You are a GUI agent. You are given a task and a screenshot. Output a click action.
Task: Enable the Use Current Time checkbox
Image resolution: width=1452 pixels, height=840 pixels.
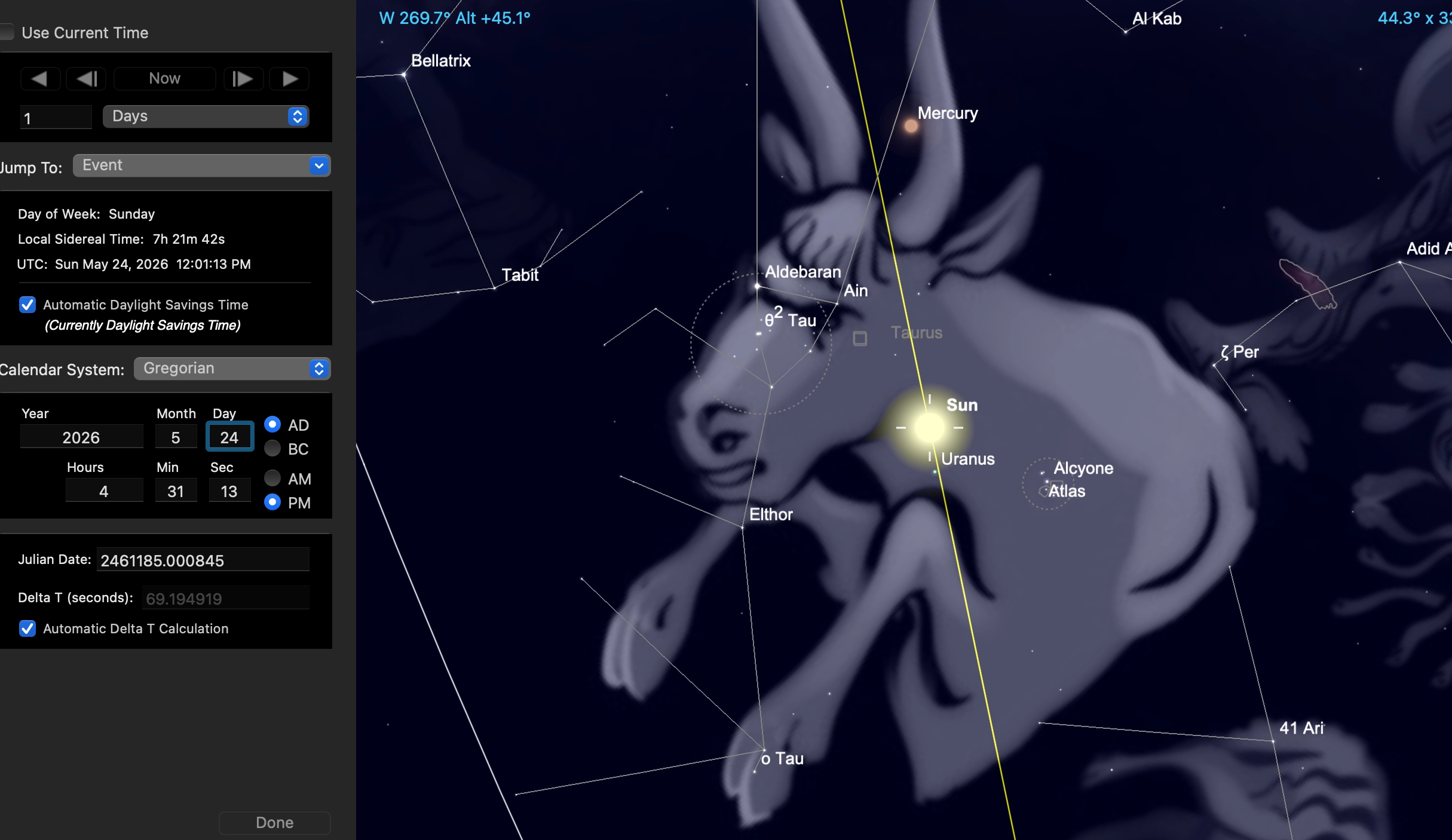[x=7, y=32]
